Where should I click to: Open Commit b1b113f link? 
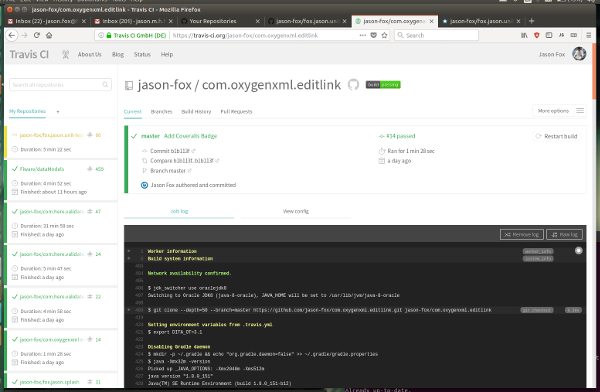170,151
